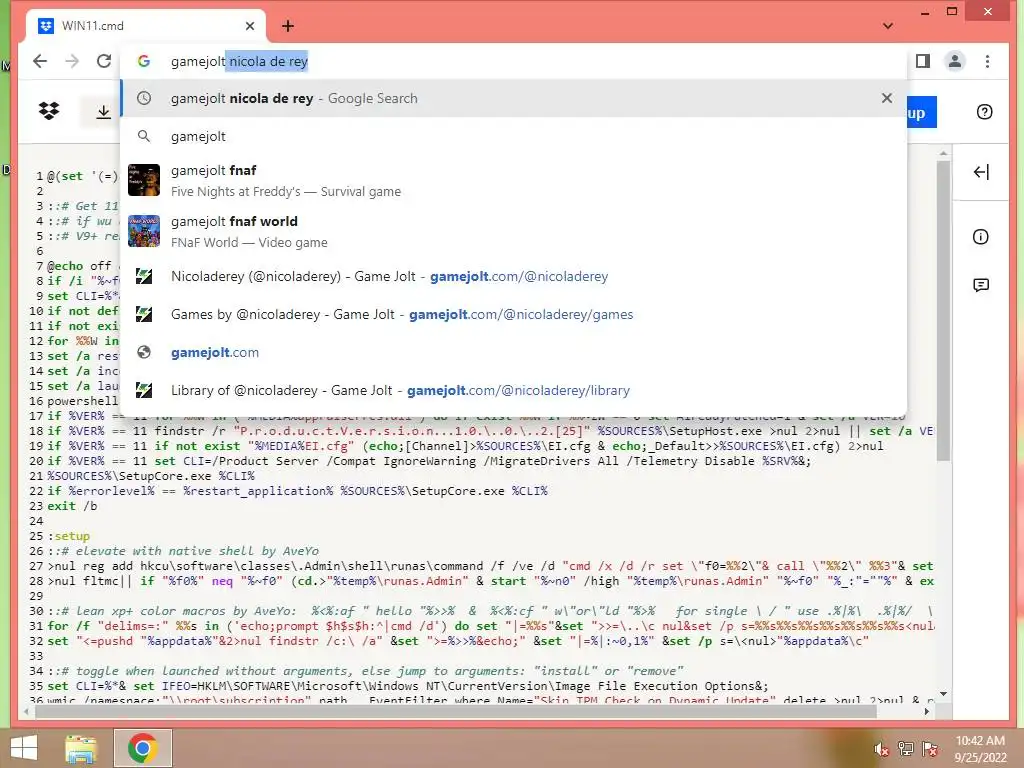1024x768 pixels.
Task: Open File Explorer from the taskbar
Action: click(x=80, y=748)
